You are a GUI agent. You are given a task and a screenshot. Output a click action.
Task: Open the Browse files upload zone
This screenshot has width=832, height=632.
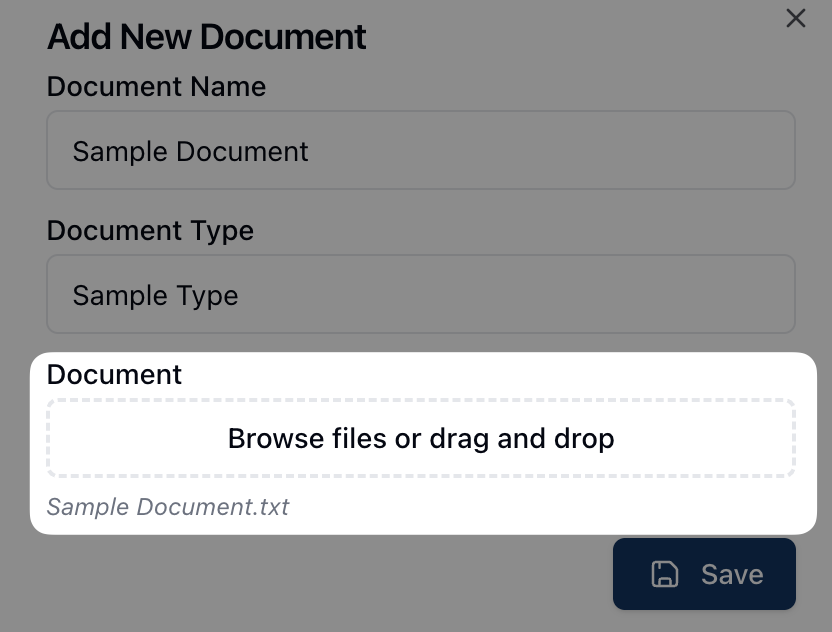coord(420,439)
